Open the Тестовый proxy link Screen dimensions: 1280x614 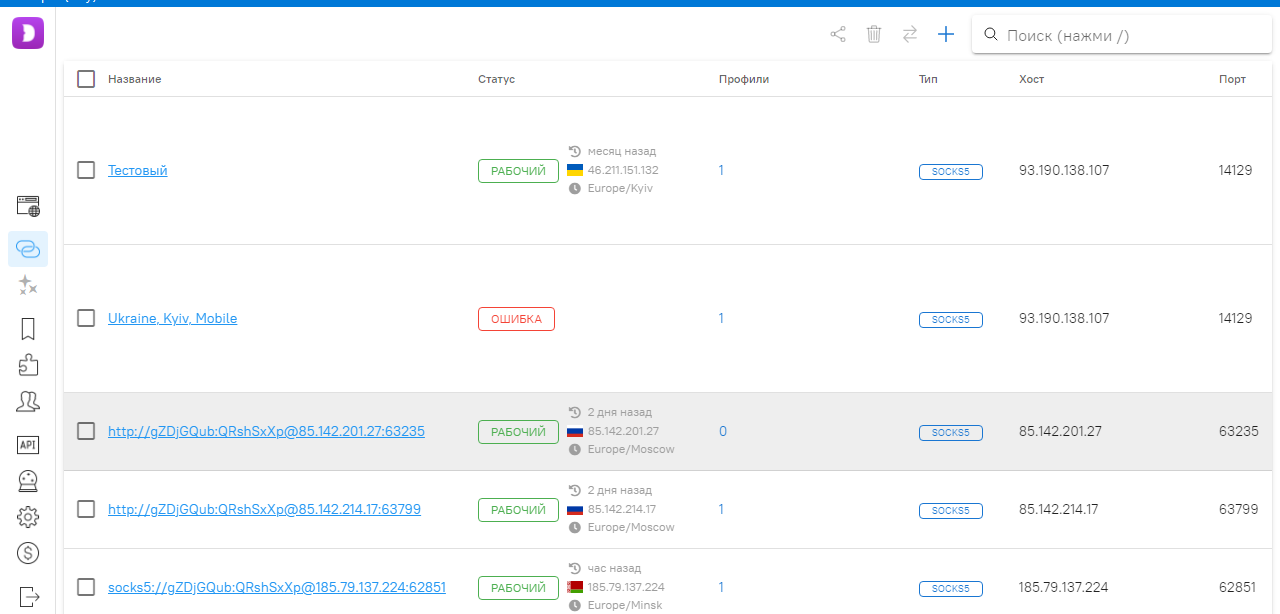click(138, 171)
